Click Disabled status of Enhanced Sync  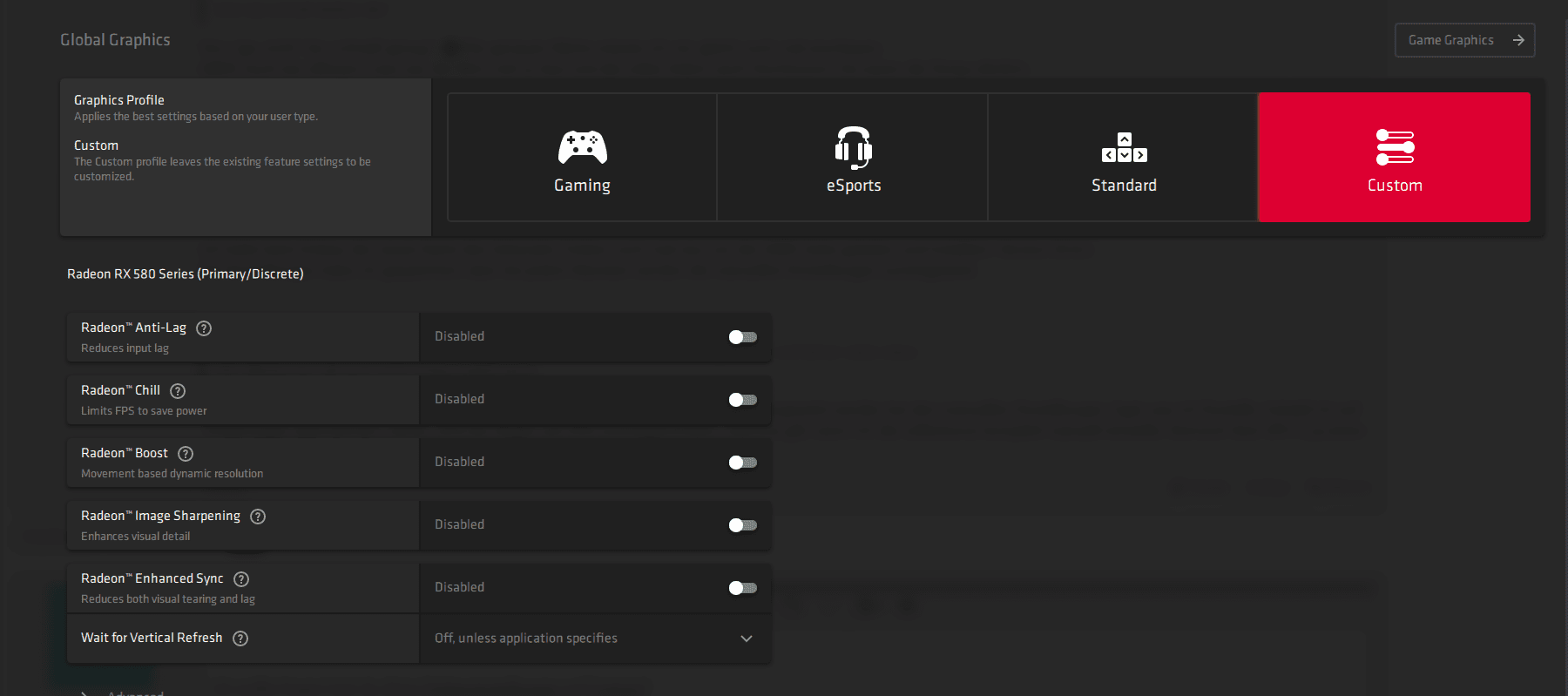[459, 587]
